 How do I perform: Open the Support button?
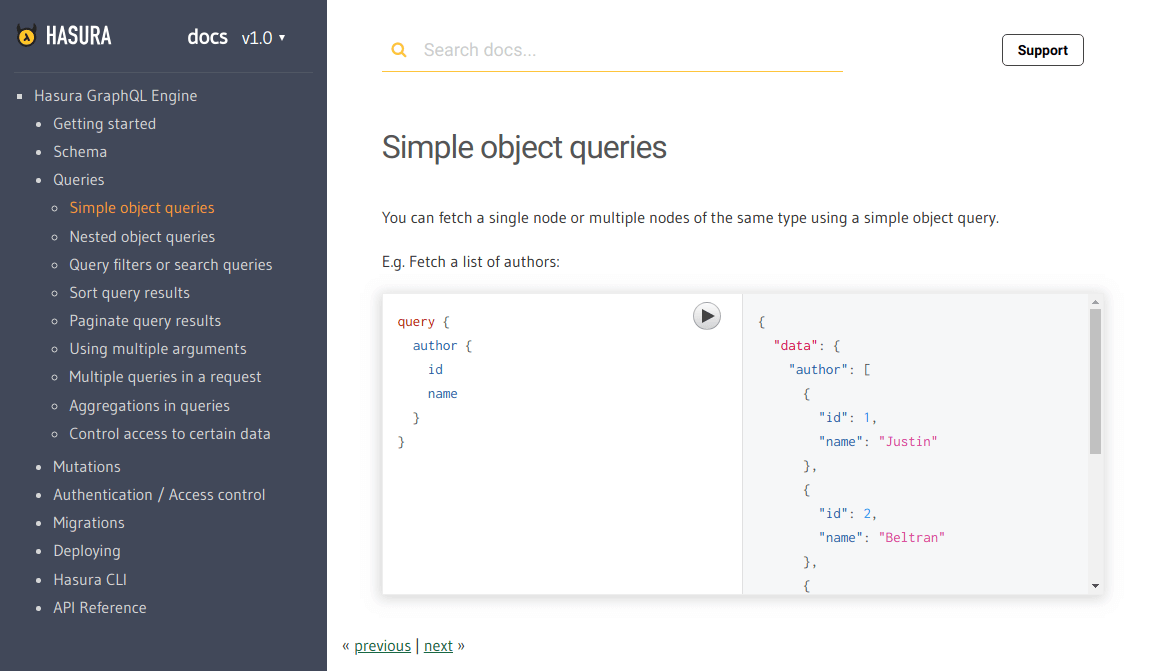(x=1042, y=50)
